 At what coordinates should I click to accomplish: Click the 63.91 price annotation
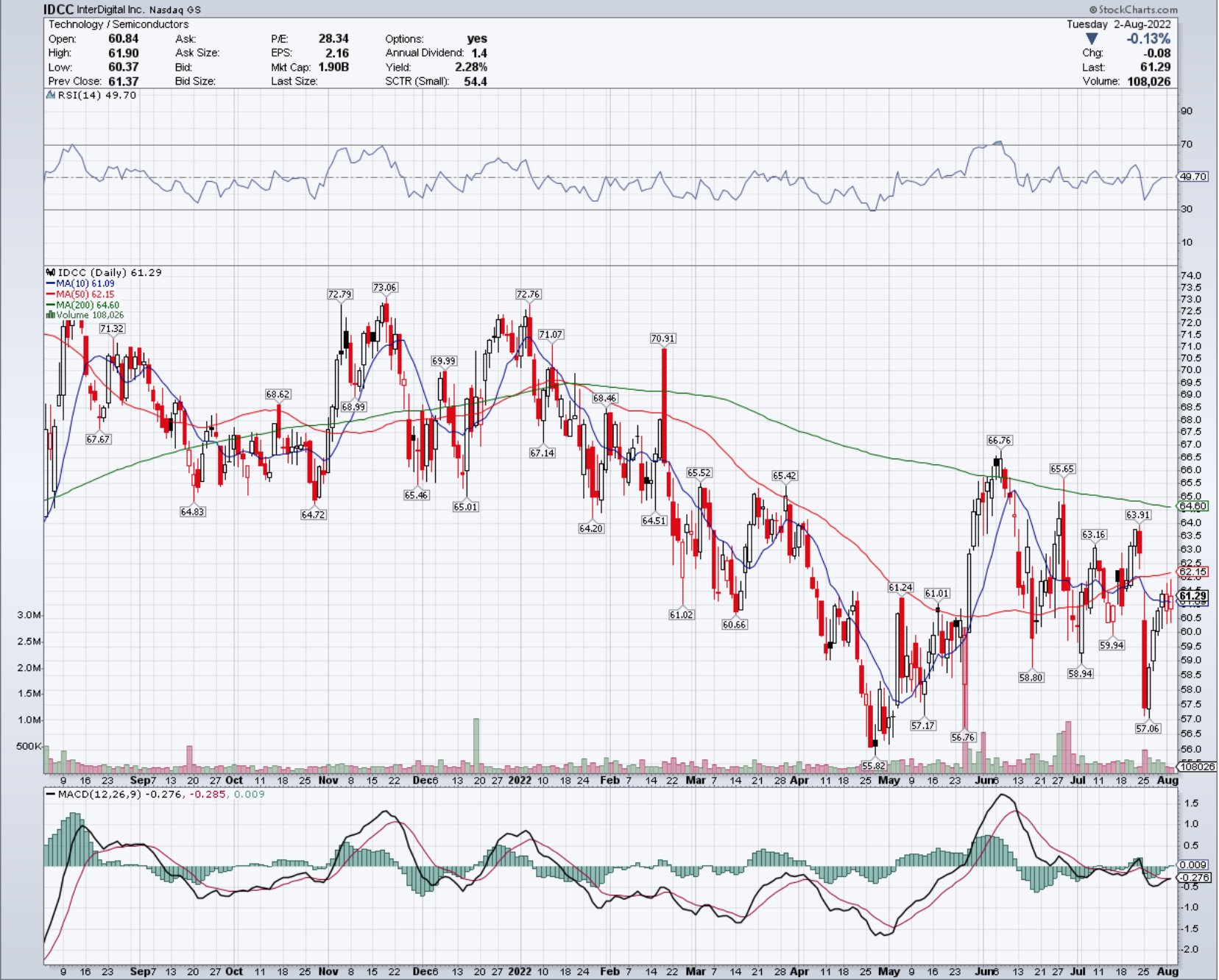[1138, 515]
